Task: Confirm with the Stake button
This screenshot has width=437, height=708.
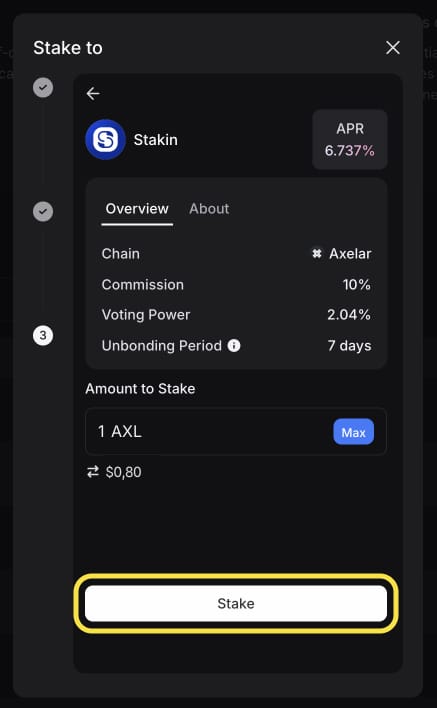Action: pyautogui.click(x=236, y=603)
